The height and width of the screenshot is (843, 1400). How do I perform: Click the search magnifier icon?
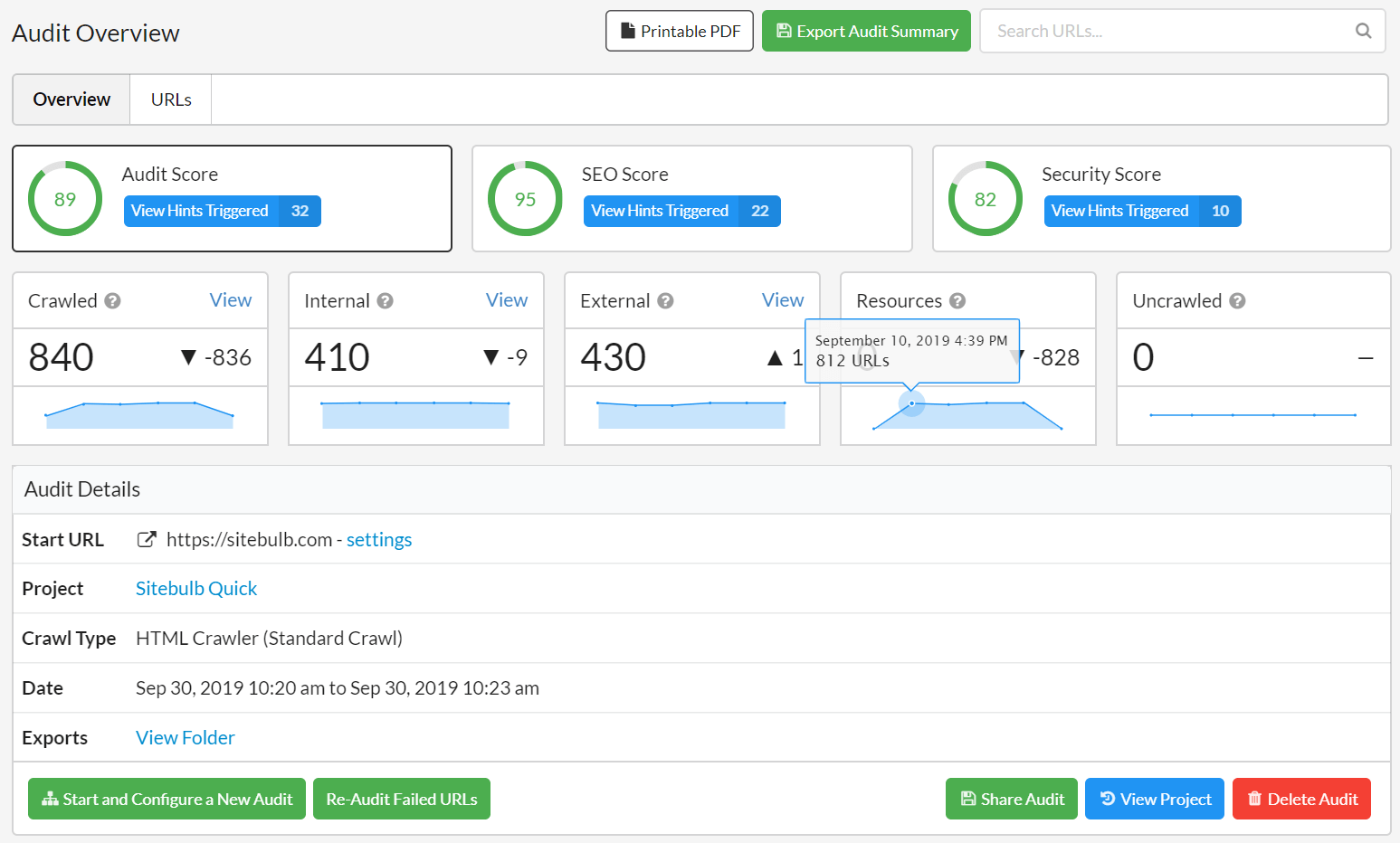(1363, 31)
